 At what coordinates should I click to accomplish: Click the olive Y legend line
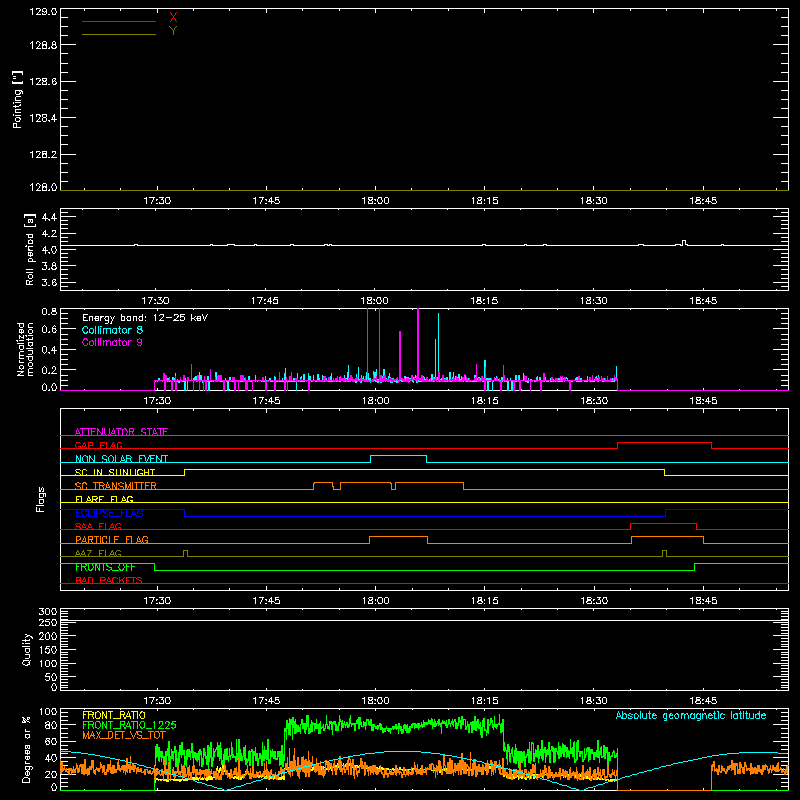tap(119, 34)
